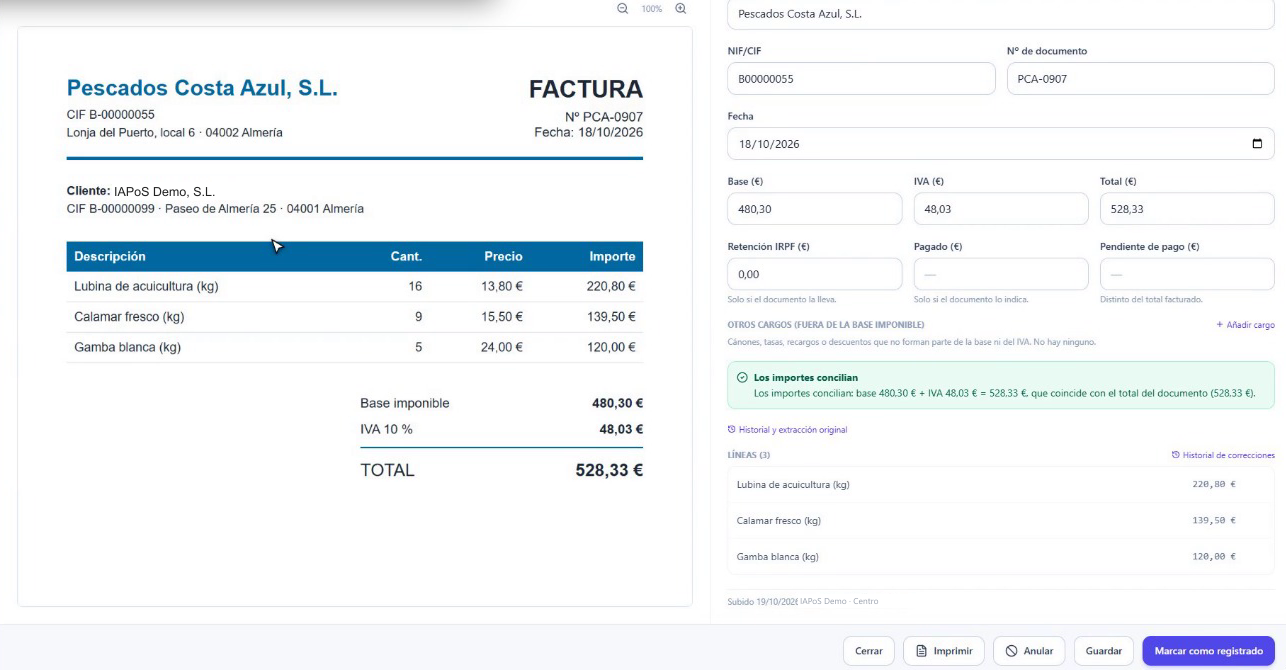Edit the Base (€) amount field
Image resolution: width=1286 pixels, height=670 pixels.
point(815,209)
